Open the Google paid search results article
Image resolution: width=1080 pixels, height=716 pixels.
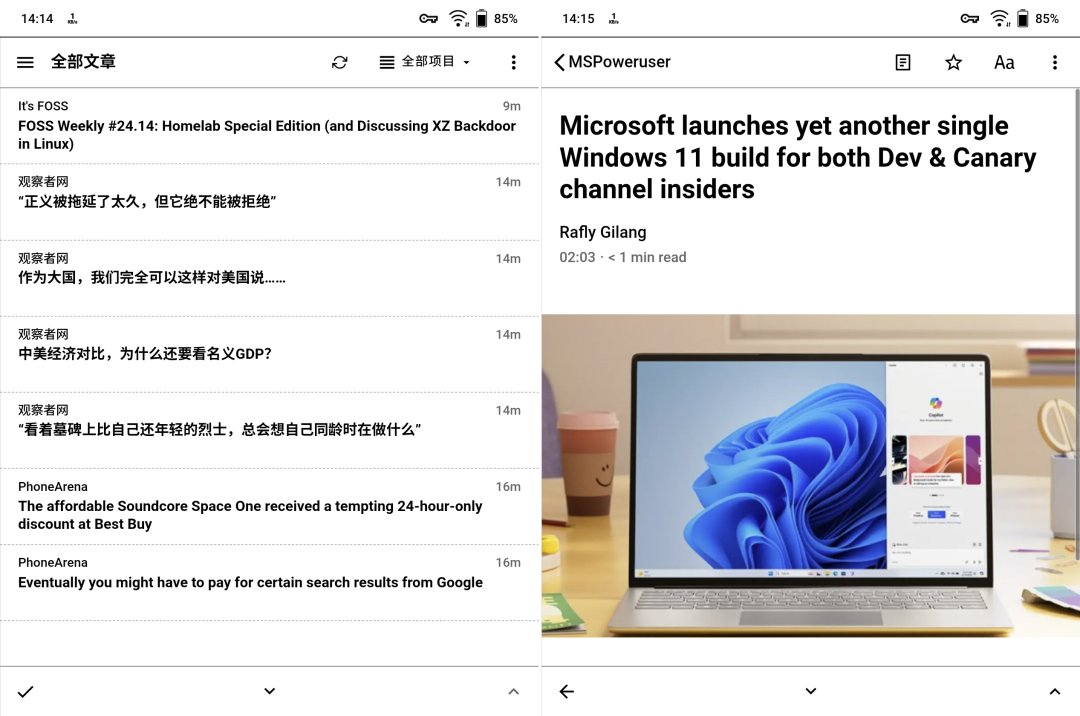click(269, 583)
